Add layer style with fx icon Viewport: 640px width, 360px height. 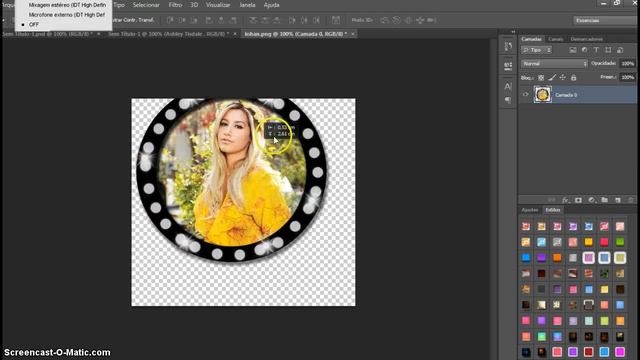click(x=565, y=200)
